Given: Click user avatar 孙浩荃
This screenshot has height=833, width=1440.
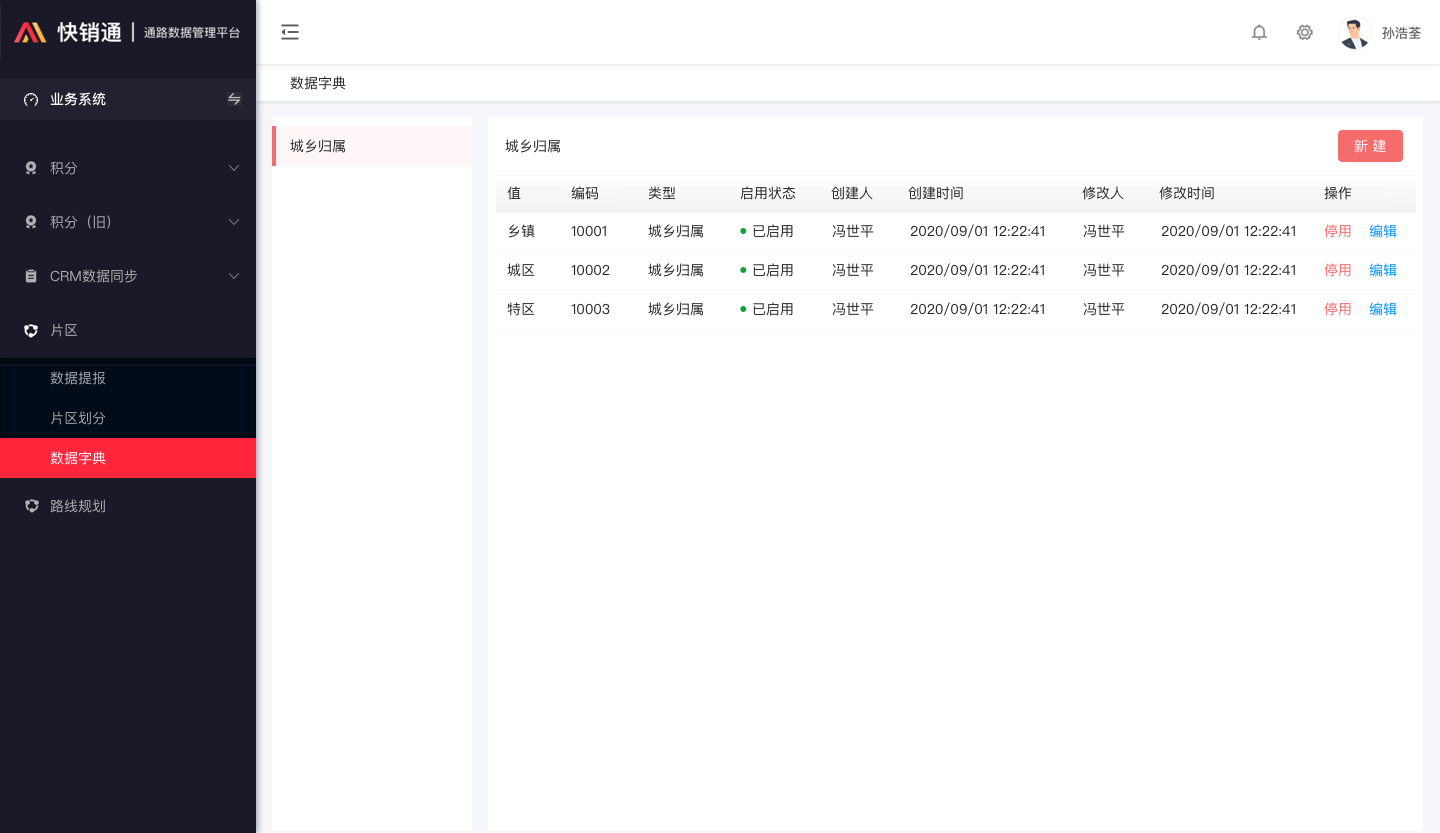Looking at the screenshot, I should tap(1353, 32).
